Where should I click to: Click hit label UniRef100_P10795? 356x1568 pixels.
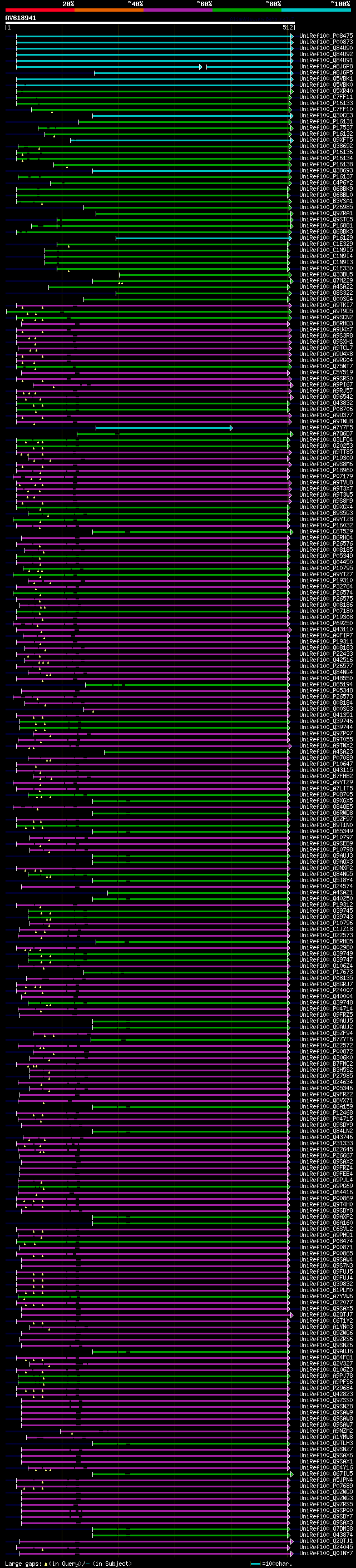[x=326, y=568]
